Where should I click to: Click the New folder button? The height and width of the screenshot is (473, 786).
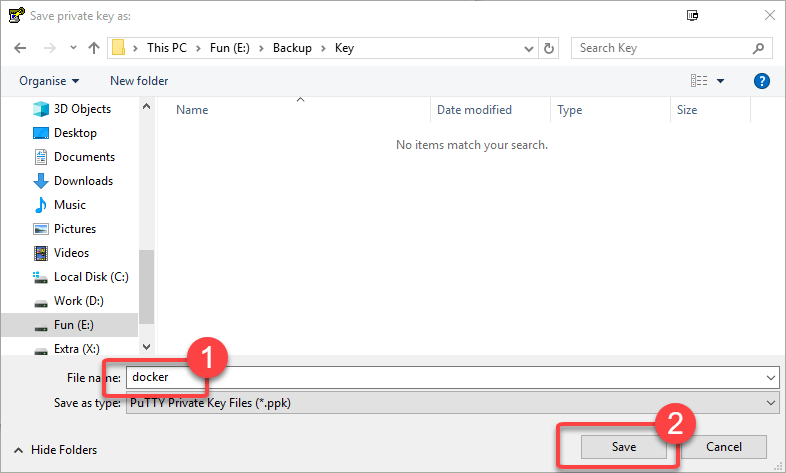[x=139, y=81]
